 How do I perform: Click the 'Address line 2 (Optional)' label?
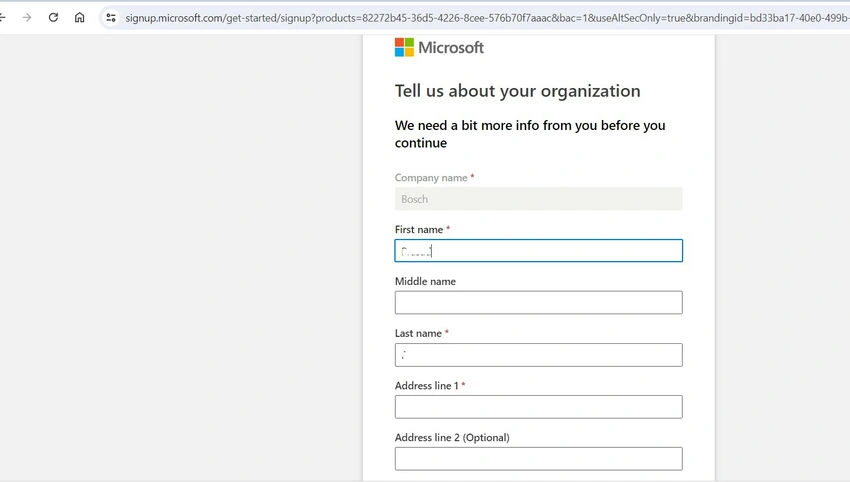click(452, 438)
